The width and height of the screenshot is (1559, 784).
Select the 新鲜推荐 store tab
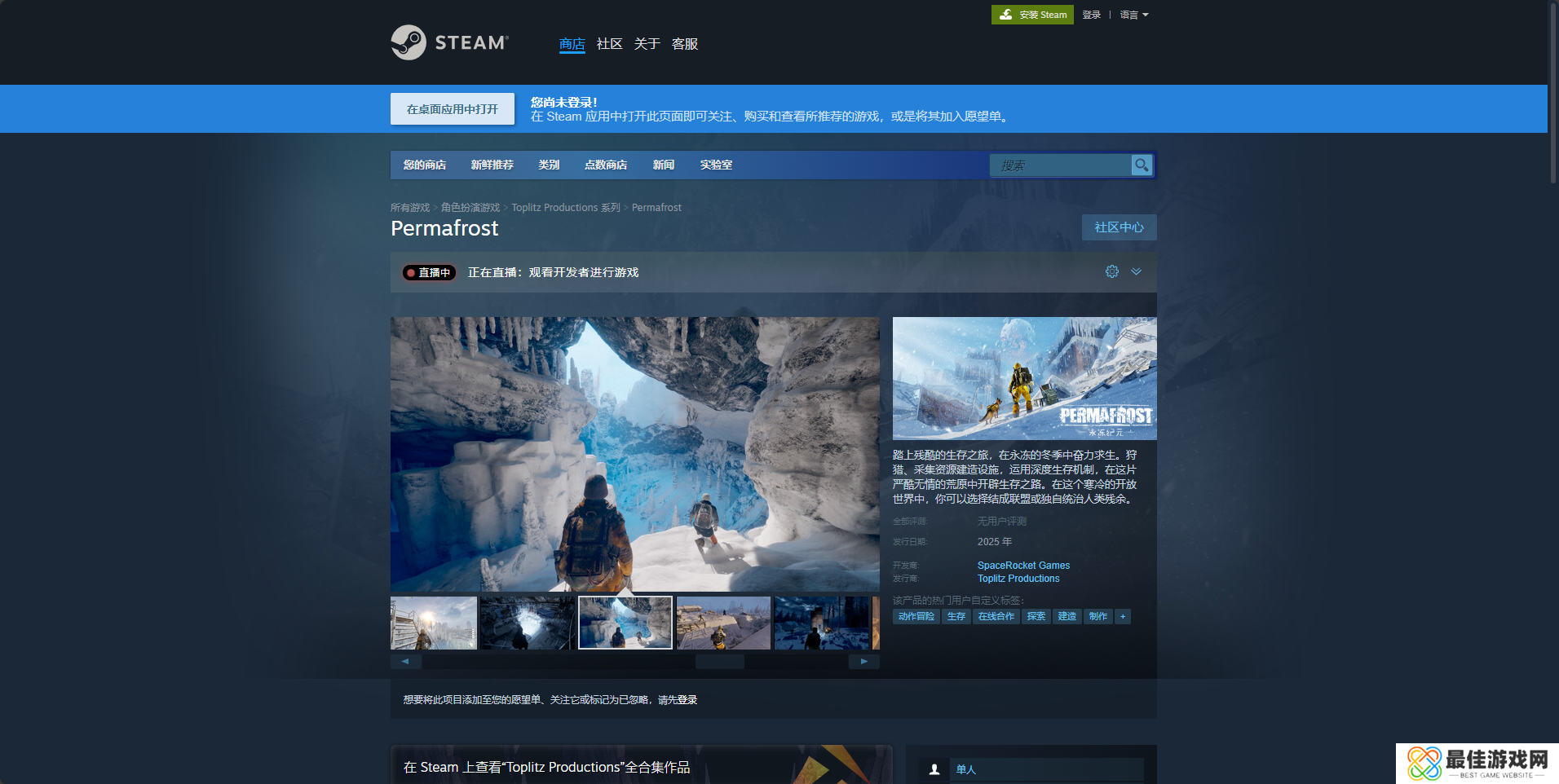click(492, 165)
